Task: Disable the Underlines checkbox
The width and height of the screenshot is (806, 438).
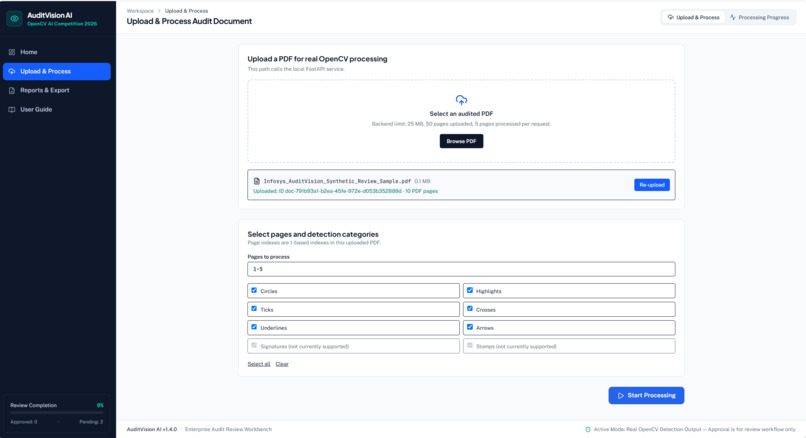Action: [x=254, y=327]
